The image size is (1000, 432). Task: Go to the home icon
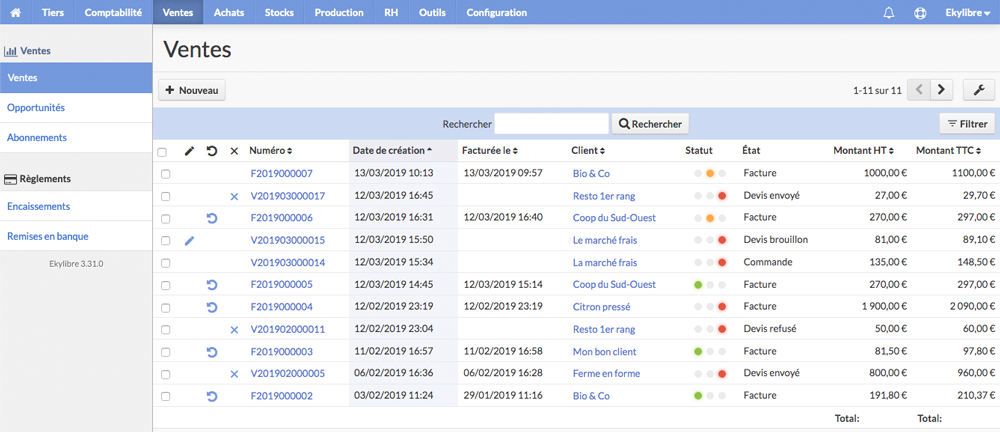16,12
